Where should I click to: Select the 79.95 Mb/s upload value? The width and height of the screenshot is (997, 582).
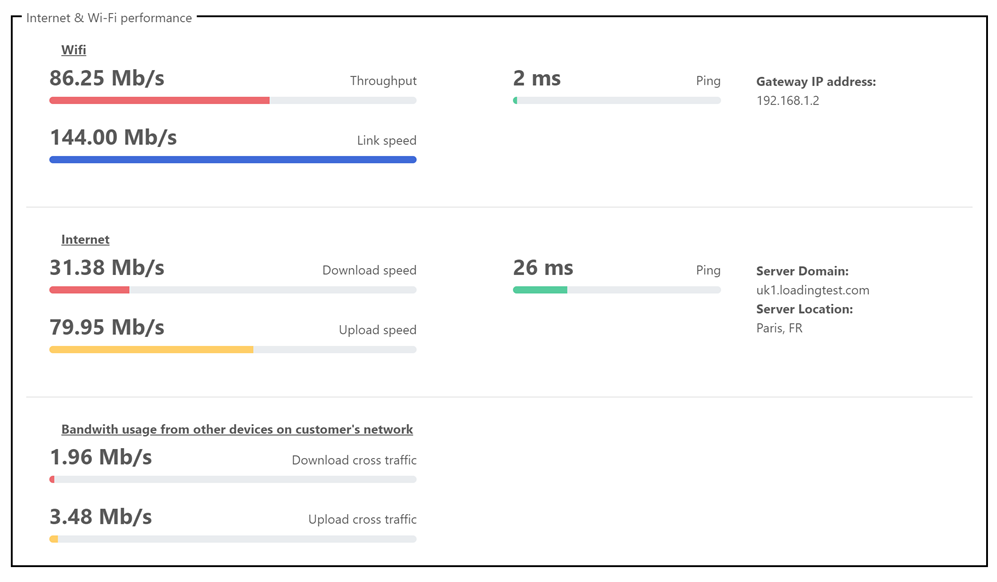point(107,327)
